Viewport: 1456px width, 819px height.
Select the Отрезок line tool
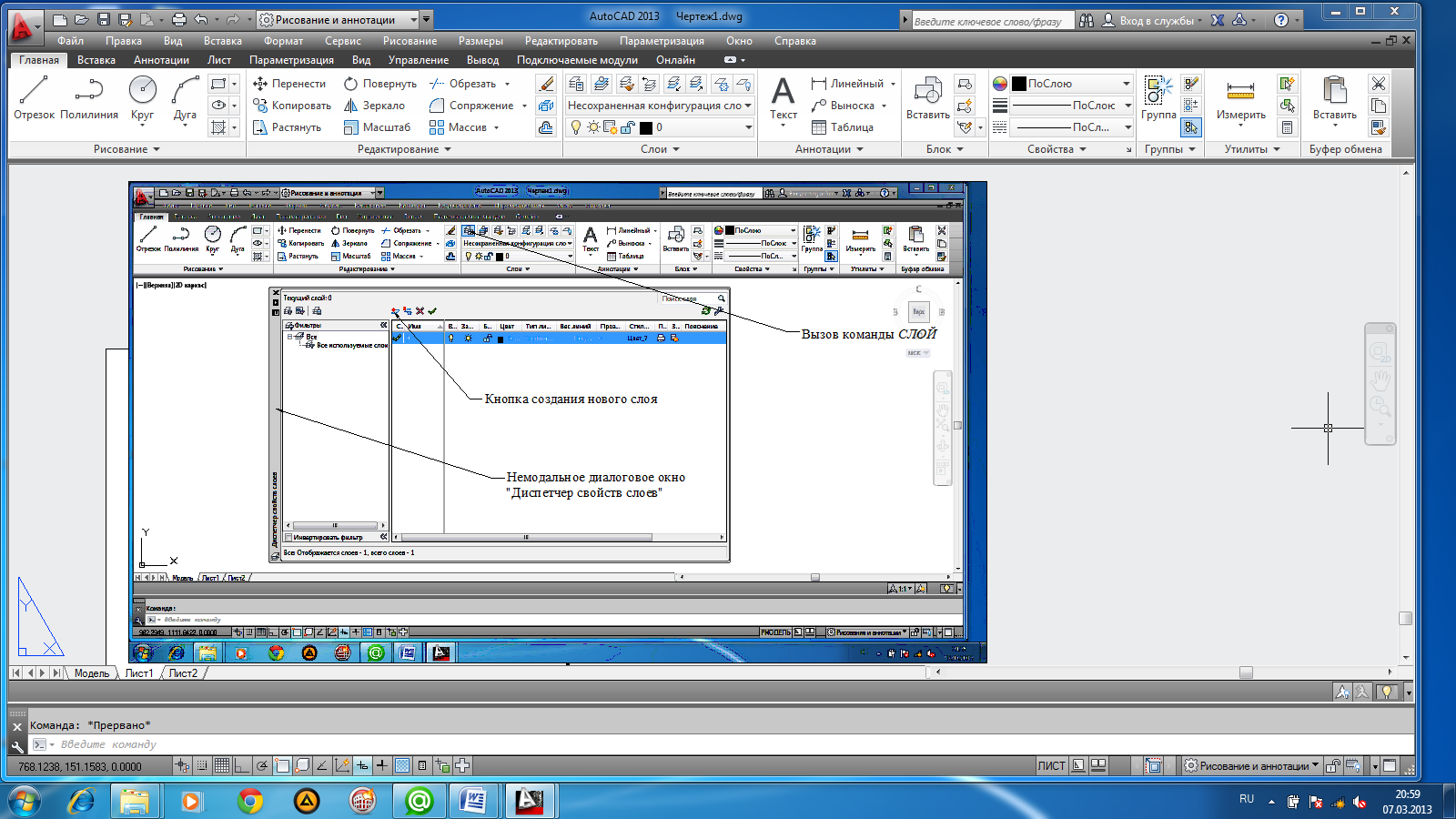click(34, 98)
